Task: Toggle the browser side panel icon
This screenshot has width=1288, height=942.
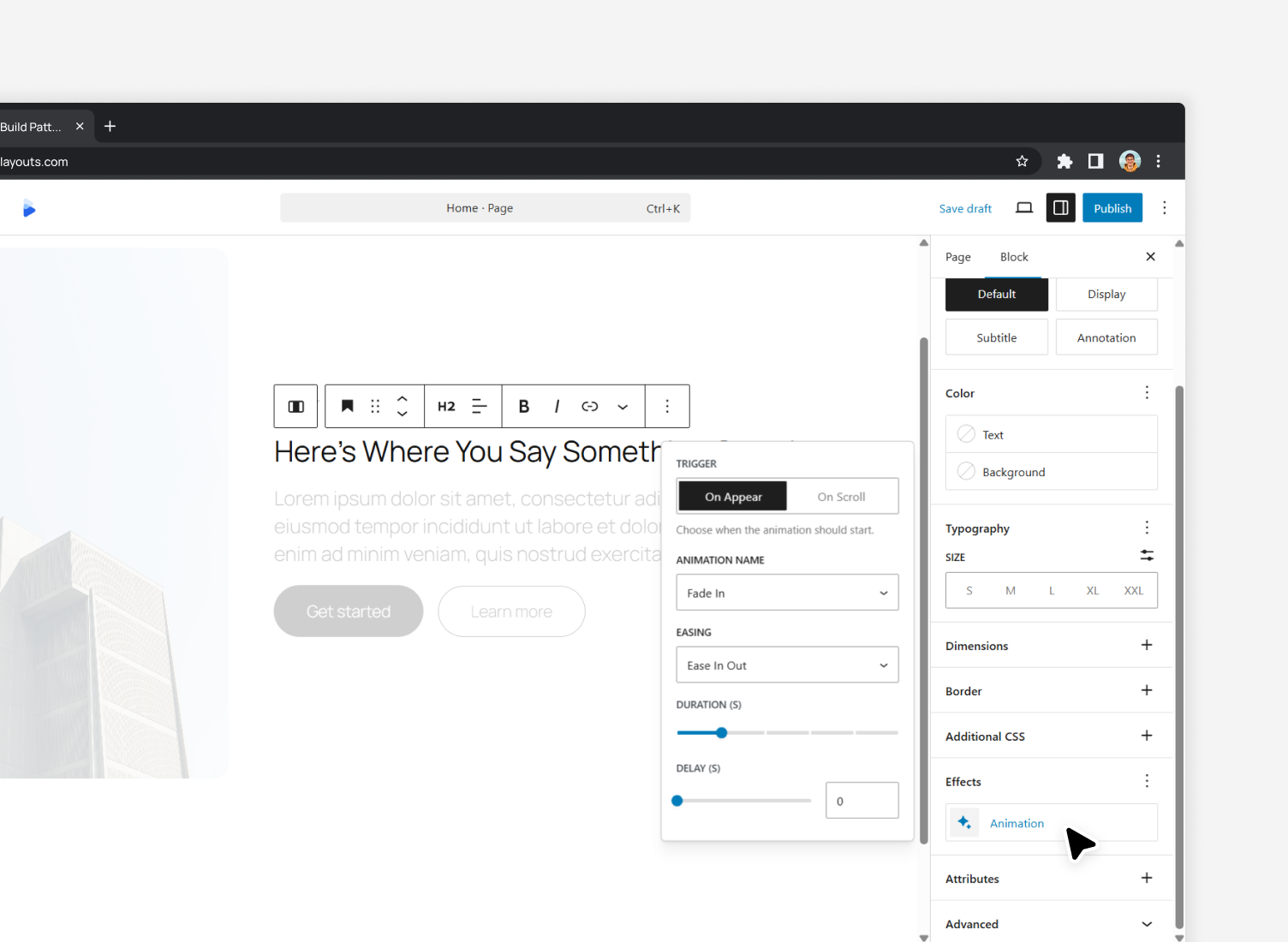Action: [x=1095, y=161]
